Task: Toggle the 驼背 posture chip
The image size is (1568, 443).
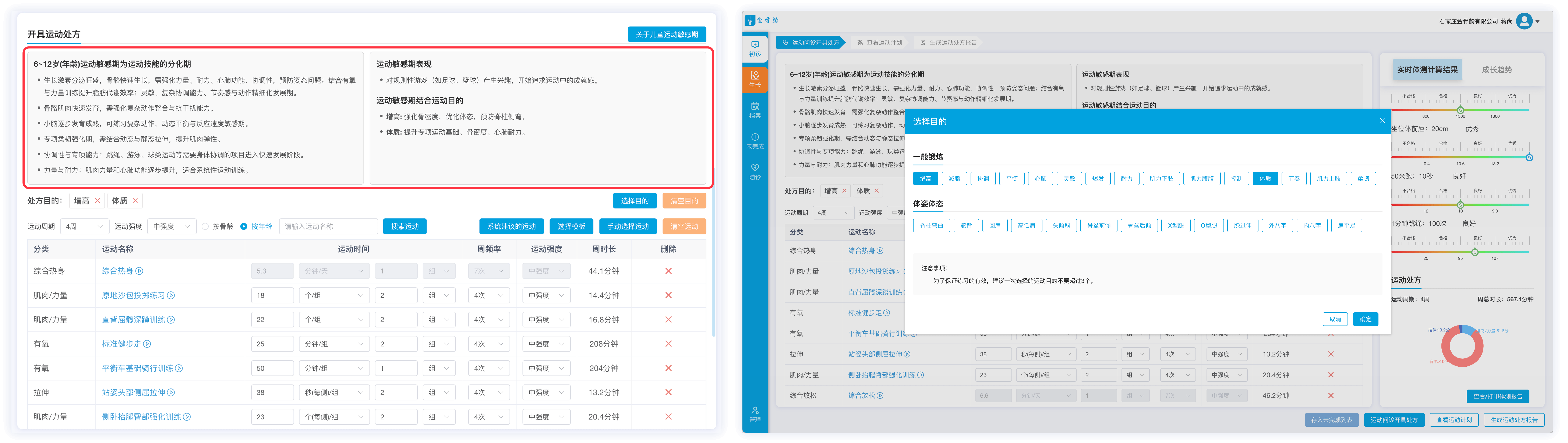Action: (966, 226)
